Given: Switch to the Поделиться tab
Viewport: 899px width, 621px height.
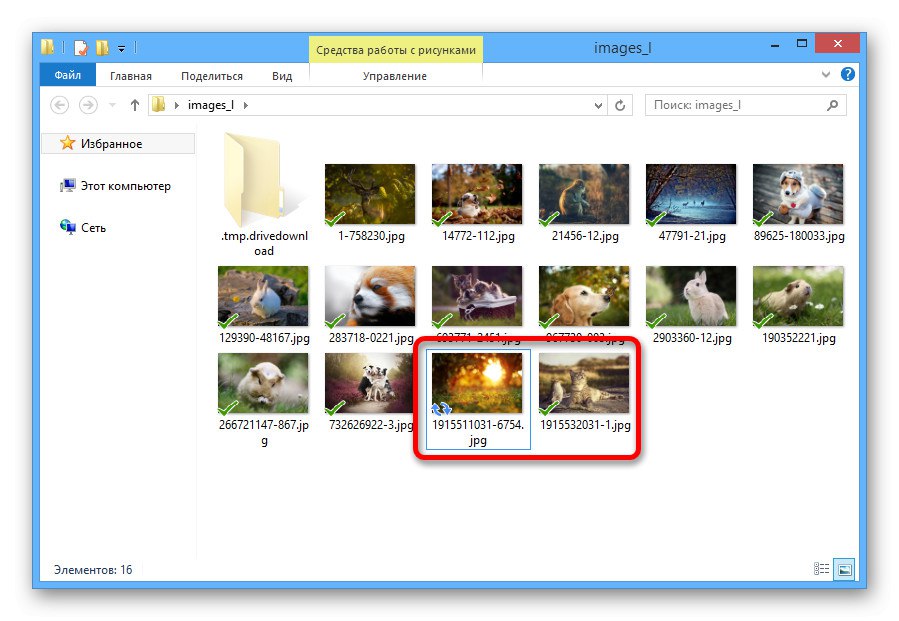Looking at the screenshot, I should point(213,75).
